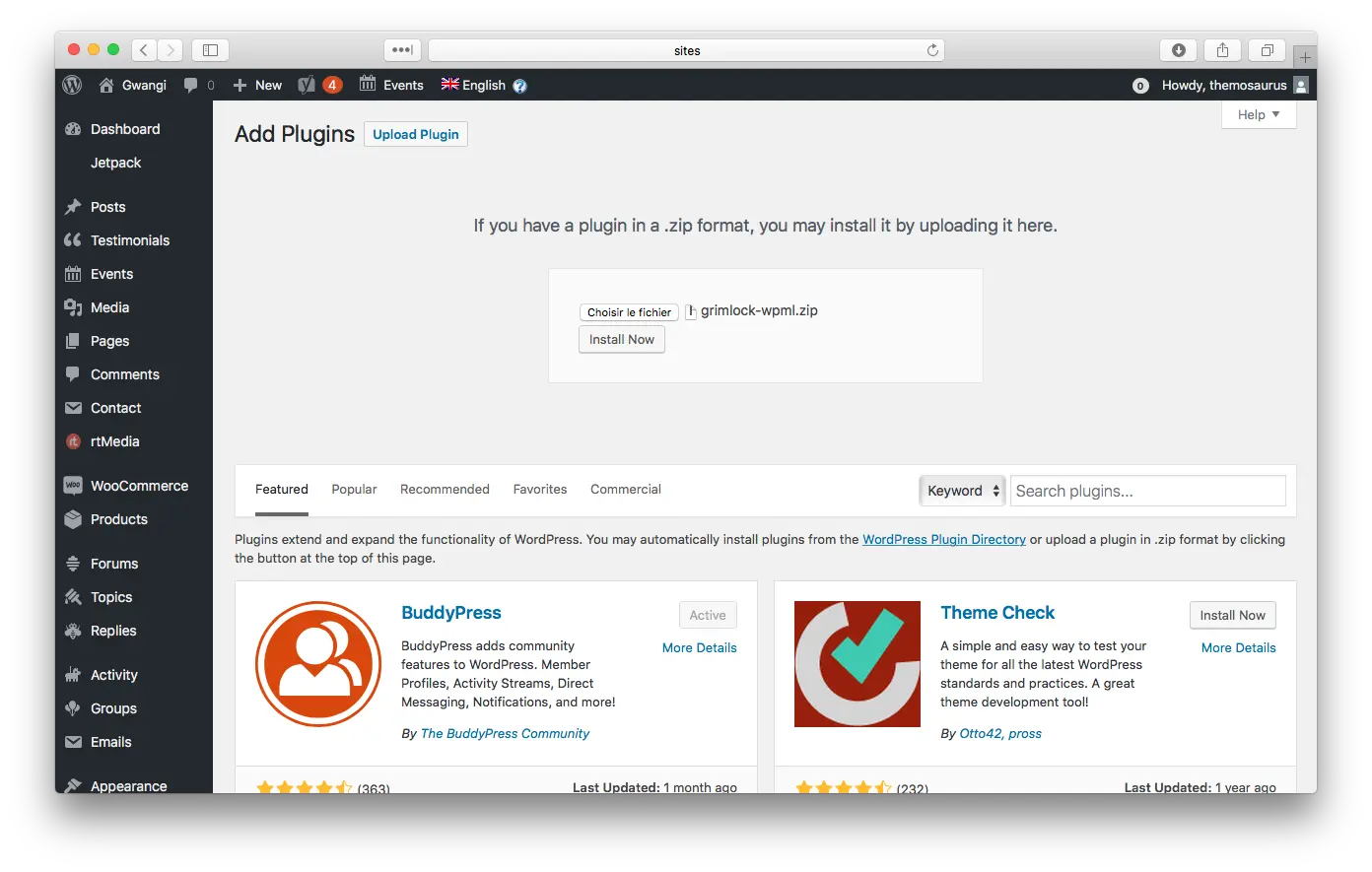Viewport: 1372px width, 872px height.
Task: Click Events calendar icon in admin bar
Action: point(368,84)
